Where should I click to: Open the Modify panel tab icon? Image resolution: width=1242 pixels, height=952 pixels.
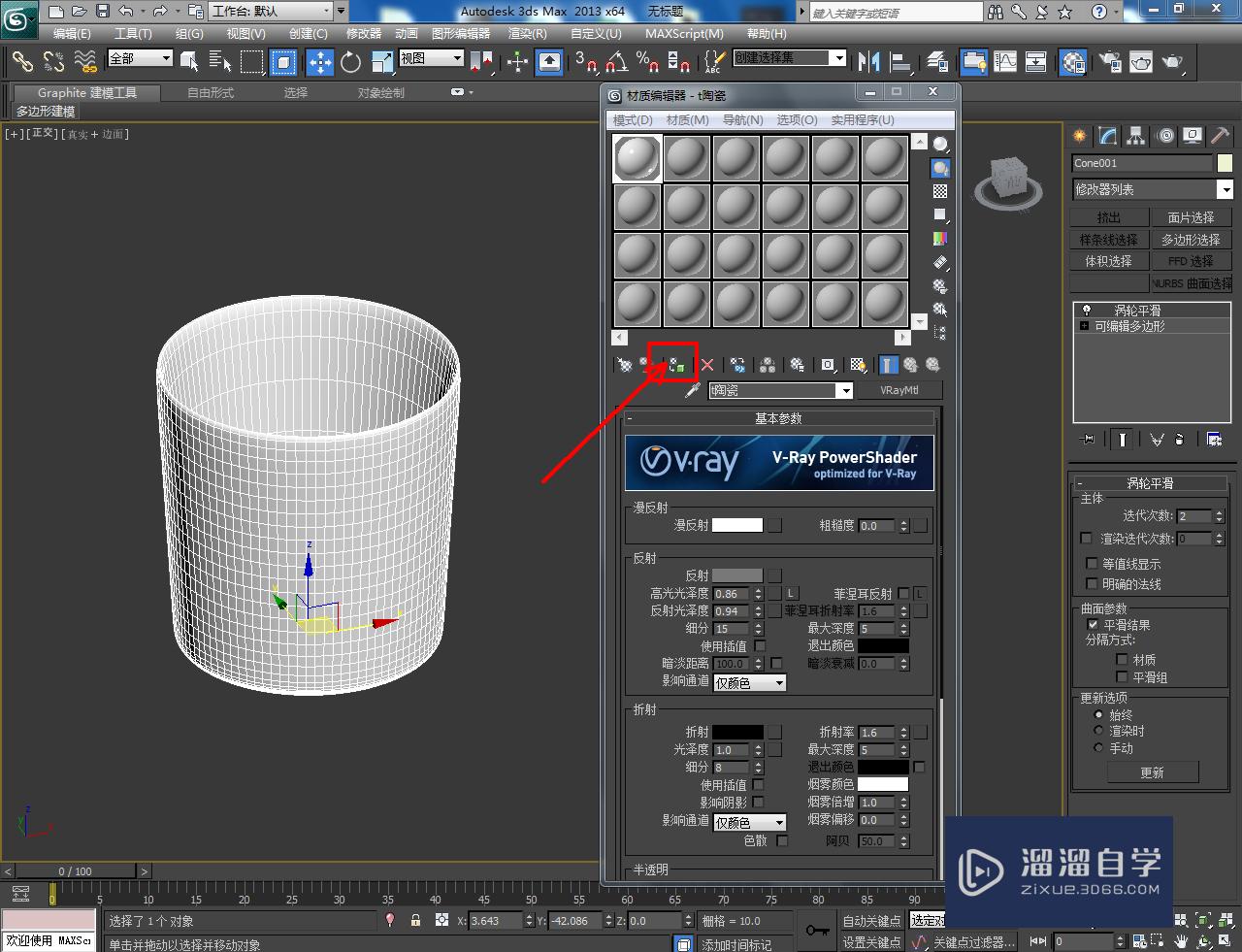click(x=1107, y=136)
